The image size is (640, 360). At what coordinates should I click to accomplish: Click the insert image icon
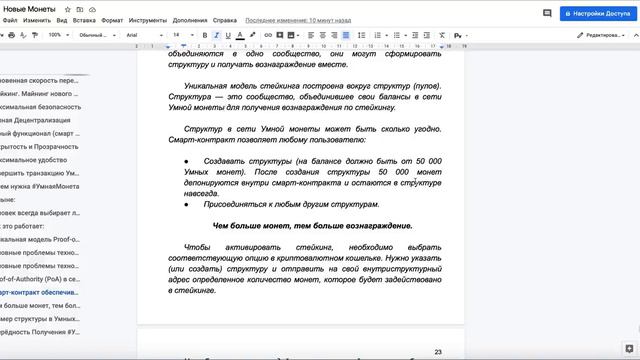tap(291, 36)
